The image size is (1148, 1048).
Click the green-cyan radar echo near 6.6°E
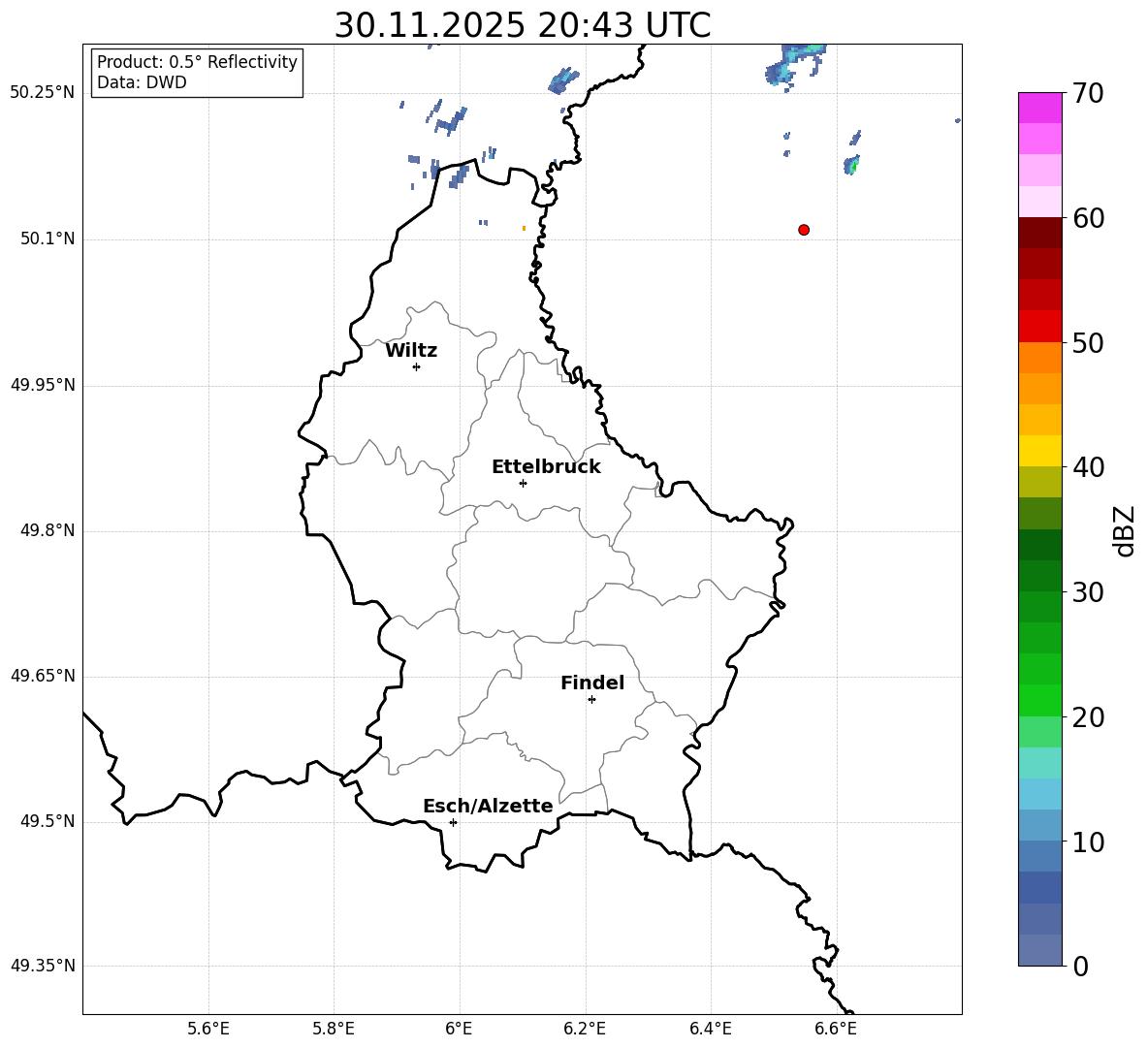click(851, 165)
